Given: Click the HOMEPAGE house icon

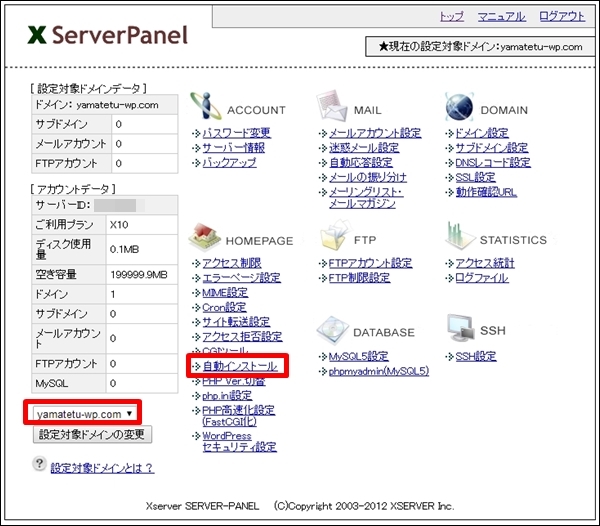Looking at the screenshot, I should coord(205,238).
